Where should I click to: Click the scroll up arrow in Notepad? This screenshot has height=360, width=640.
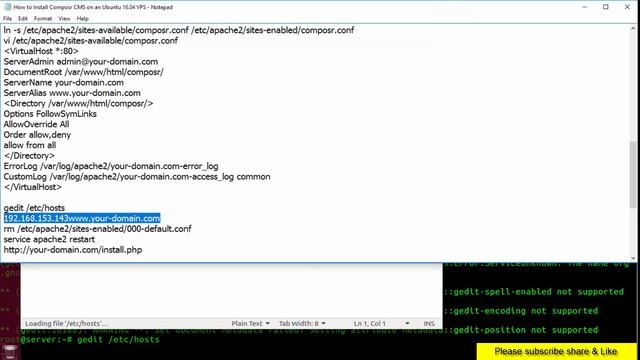pos(633,29)
